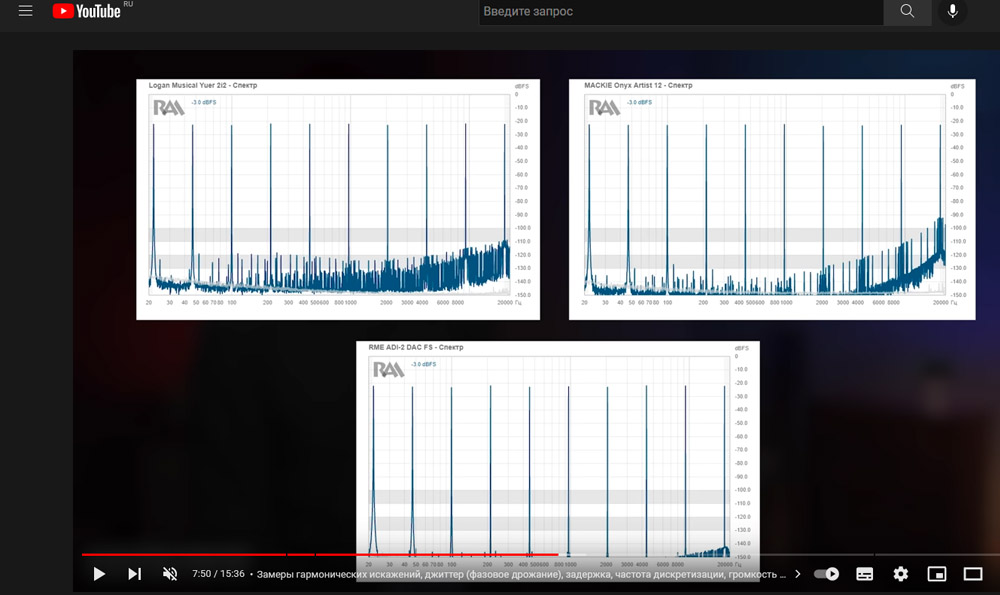Click the search magnifier button
This screenshot has height=595, width=1000.
(x=907, y=11)
